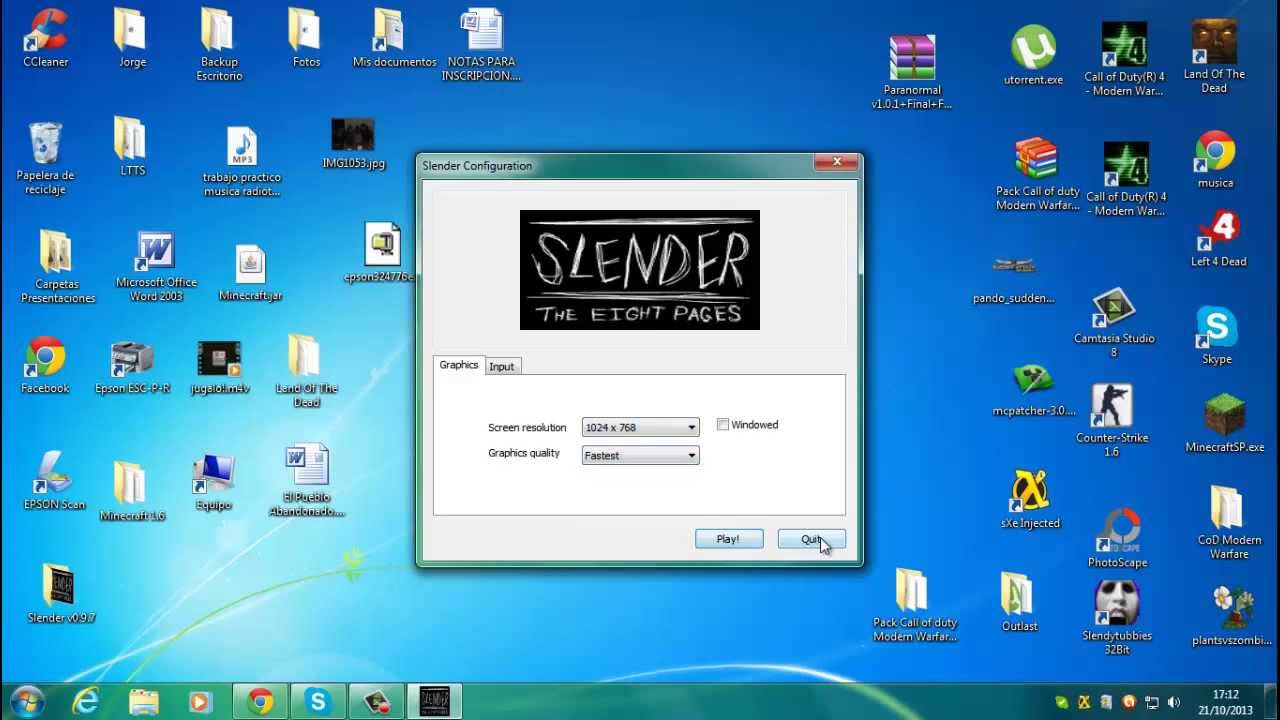Click the Slender taskbar button

(x=435, y=702)
